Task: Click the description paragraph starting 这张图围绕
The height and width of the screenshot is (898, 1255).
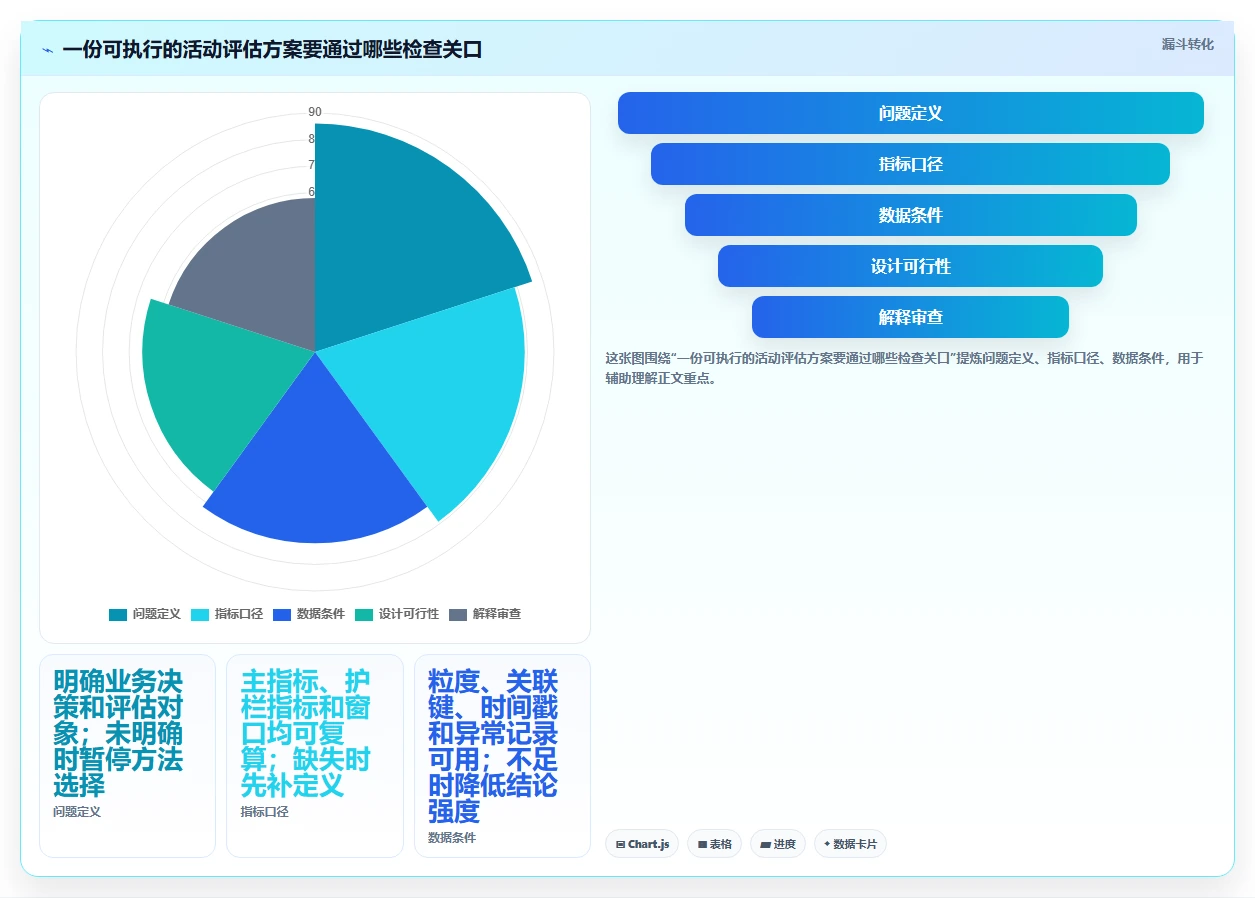Action: click(x=904, y=368)
